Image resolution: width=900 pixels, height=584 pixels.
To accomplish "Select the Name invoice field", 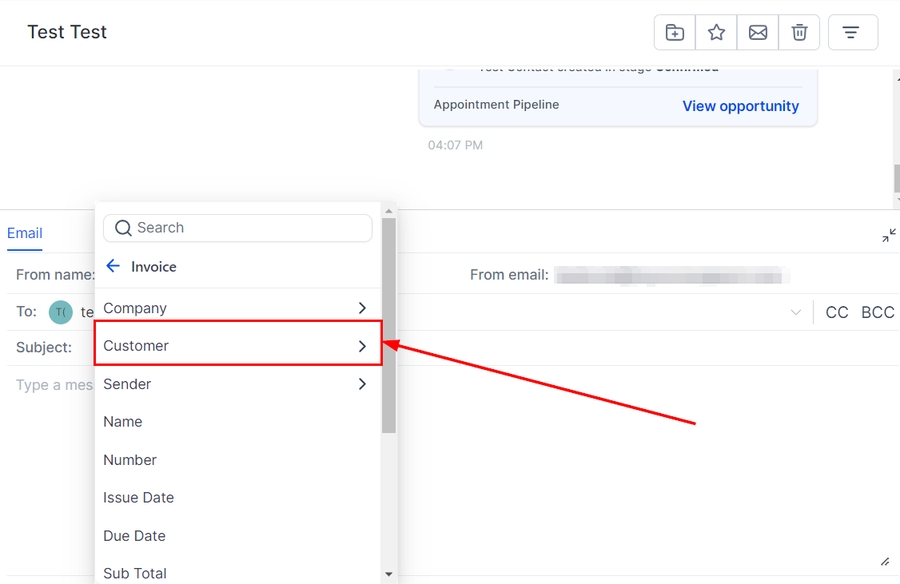I will click(123, 422).
